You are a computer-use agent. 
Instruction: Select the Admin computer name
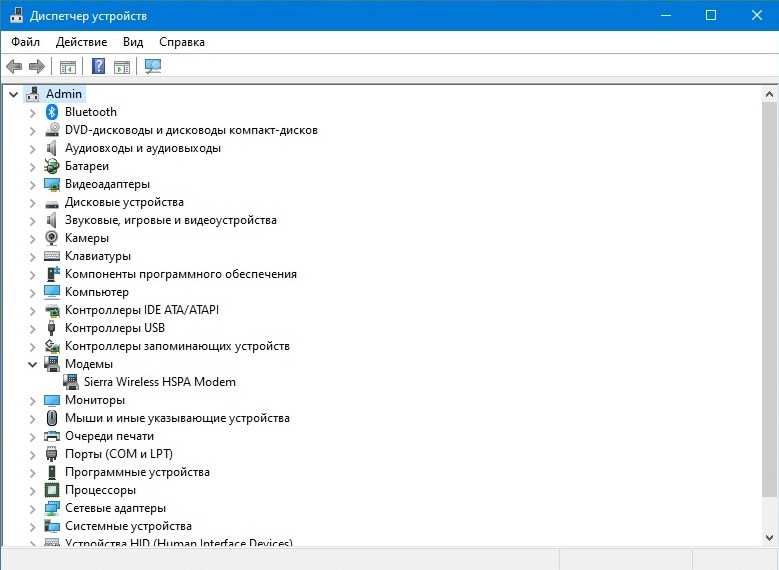click(x=64, y=94)
